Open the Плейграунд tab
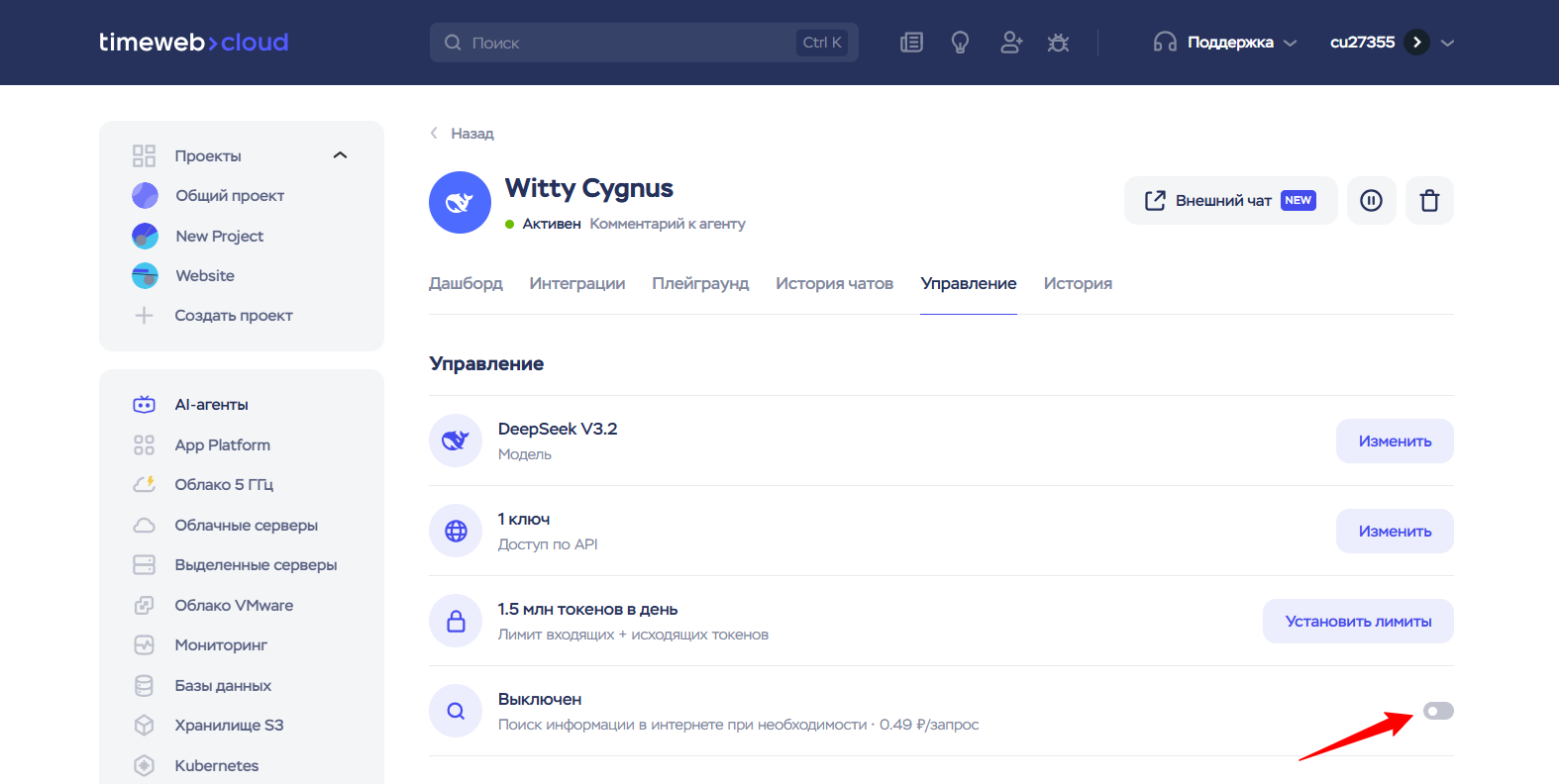The width and height of the screenshot is (1559, 784). [700, 283]
